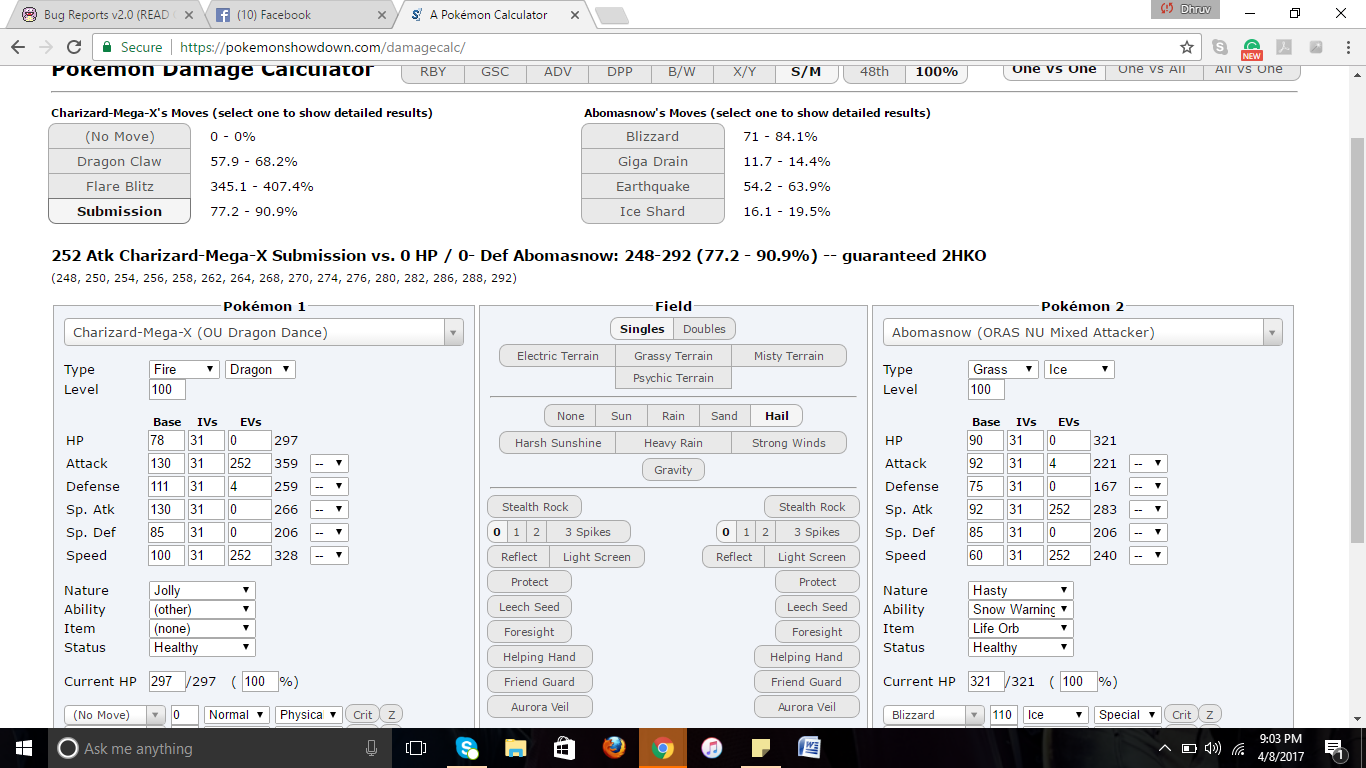
Task: Edit Pokémon 1 Level field
Action: coord(167,389)
